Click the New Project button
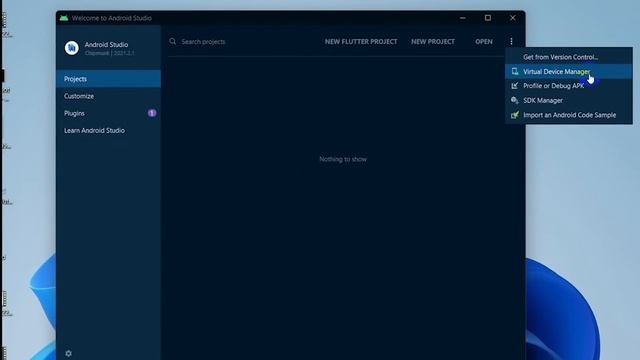 click(x=433, y=41)
